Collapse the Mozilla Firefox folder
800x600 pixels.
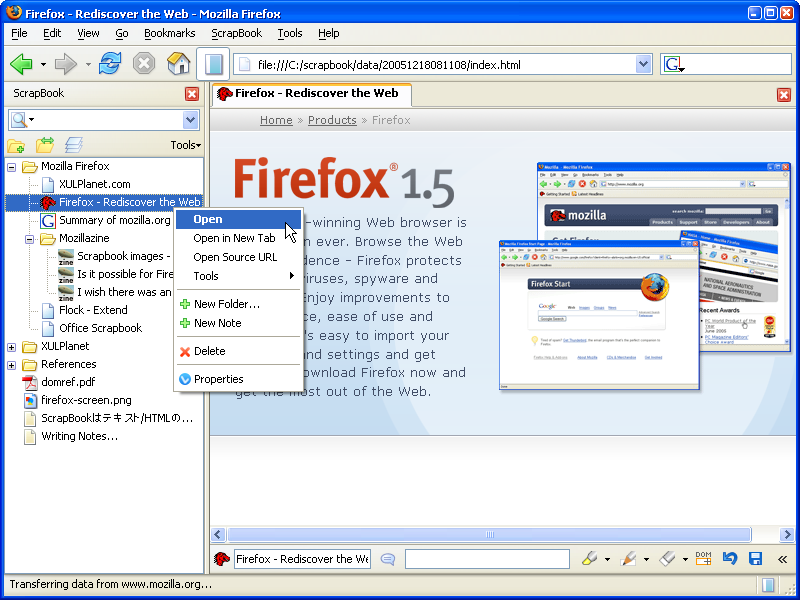pos(12,167)
